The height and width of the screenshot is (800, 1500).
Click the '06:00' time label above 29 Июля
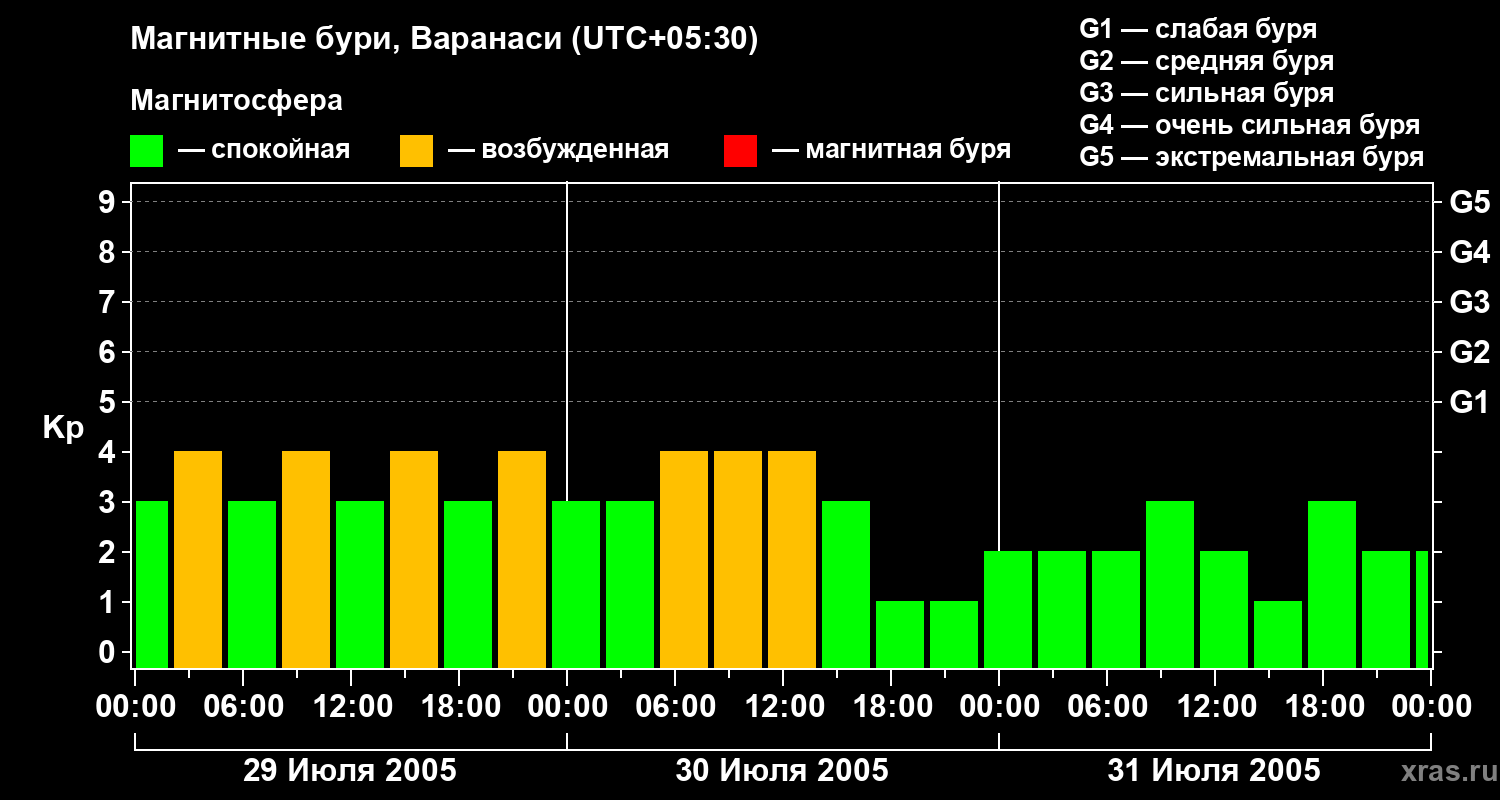(243, 707)
